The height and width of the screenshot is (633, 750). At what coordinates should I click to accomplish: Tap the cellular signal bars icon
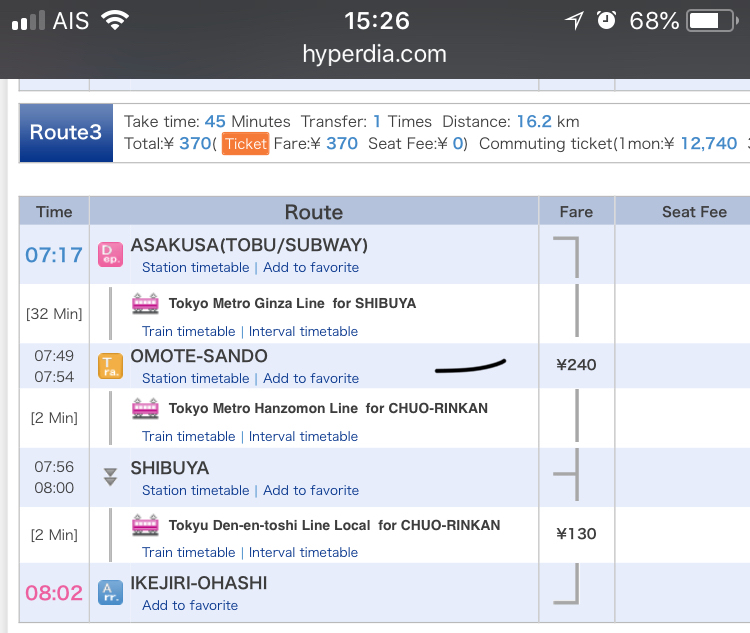click(28, 21)
